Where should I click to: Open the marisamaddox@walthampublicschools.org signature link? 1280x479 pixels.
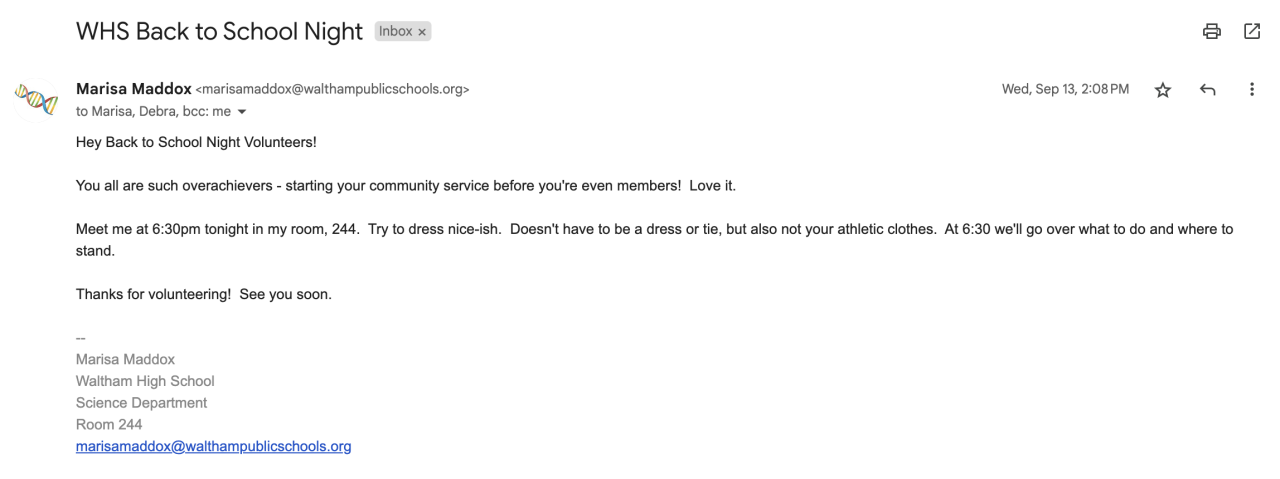point(213,446)
